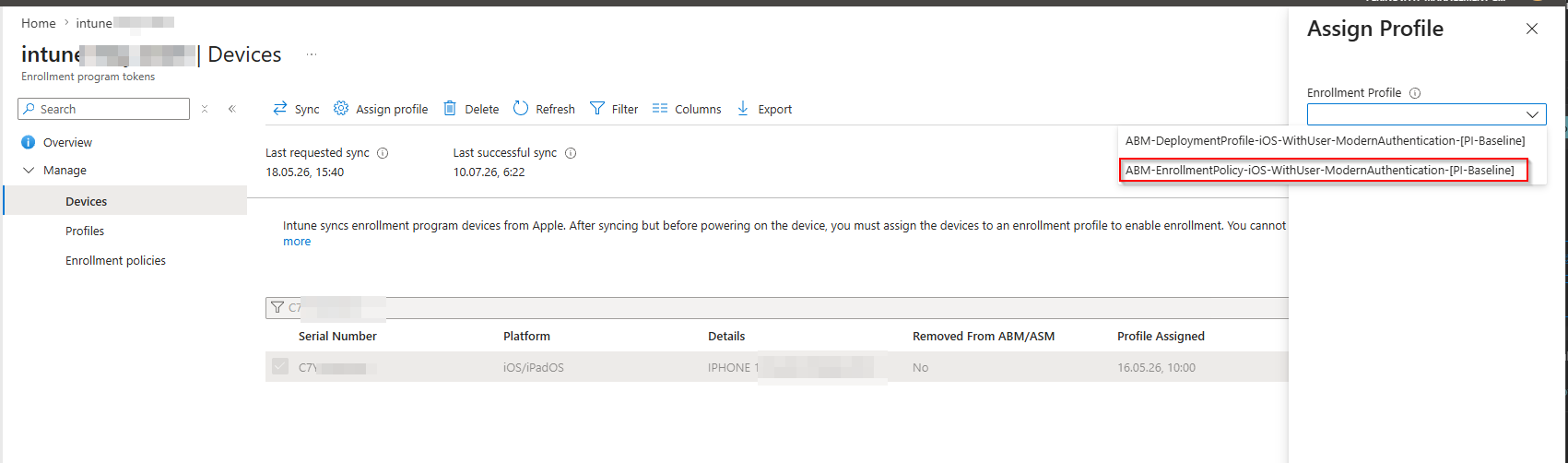Sort by Platform column header
Screen dimensions: 1568x463
pyautogui.click(x=526, y=336)
